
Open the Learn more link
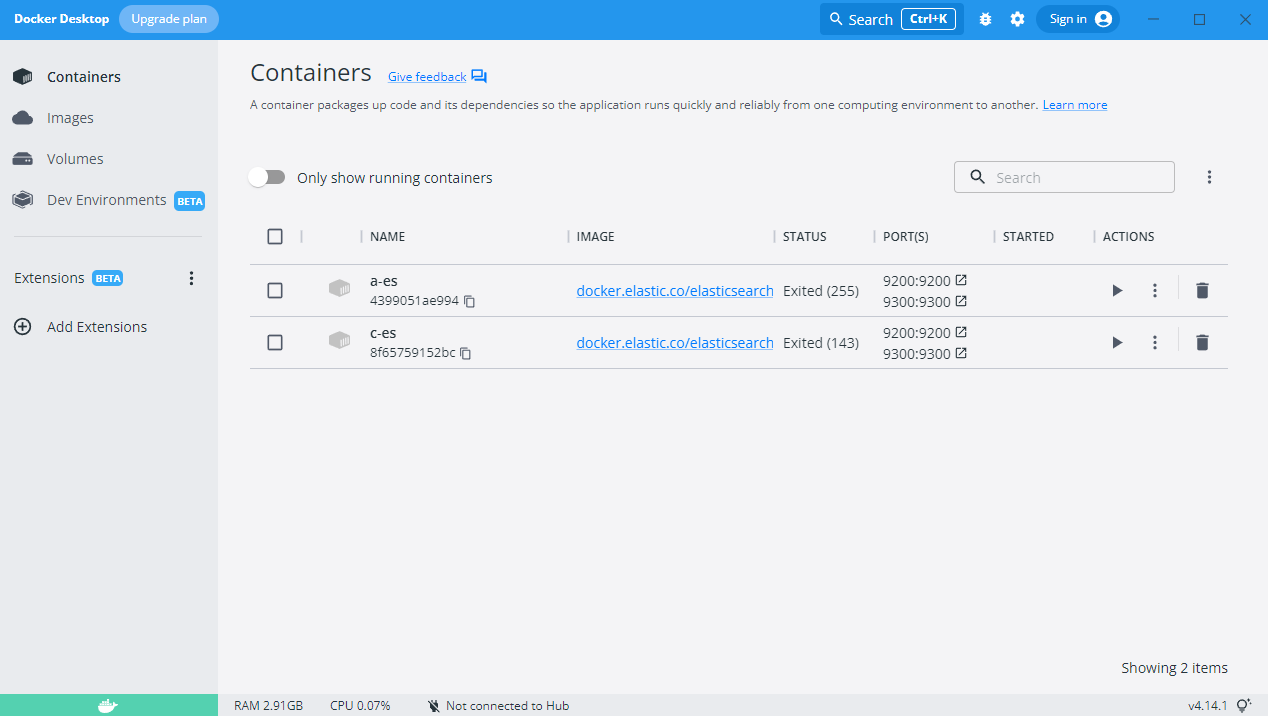pos(1075,105)
